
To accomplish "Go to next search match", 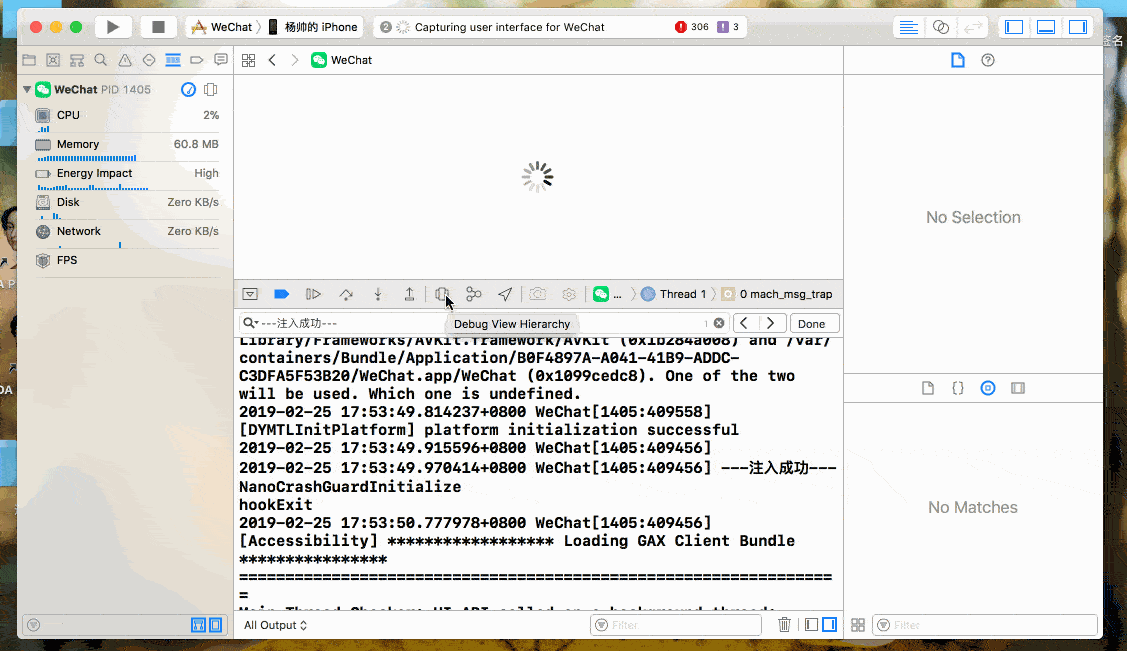I will [770, 323].
